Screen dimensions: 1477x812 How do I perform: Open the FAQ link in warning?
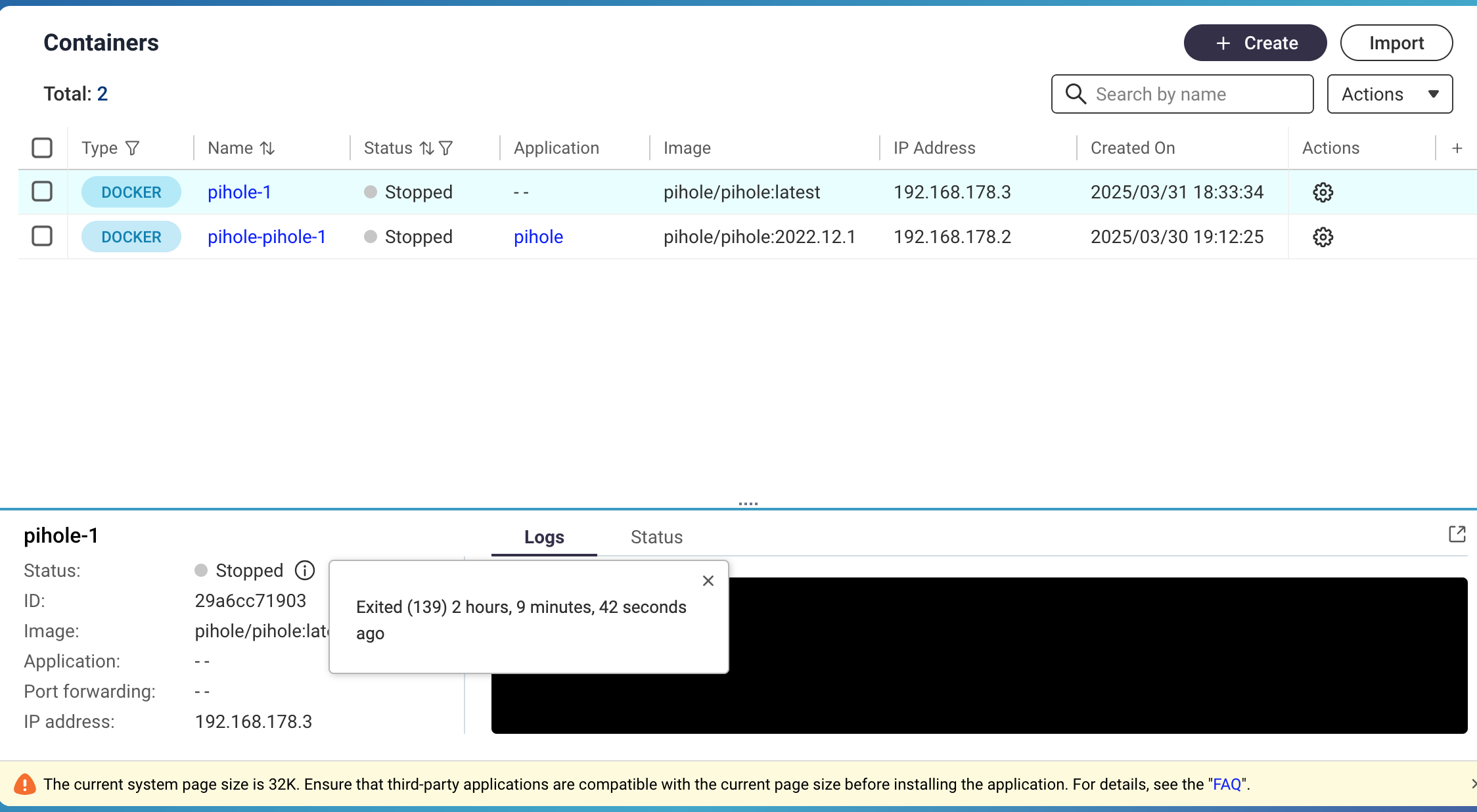pos(1227,784)
